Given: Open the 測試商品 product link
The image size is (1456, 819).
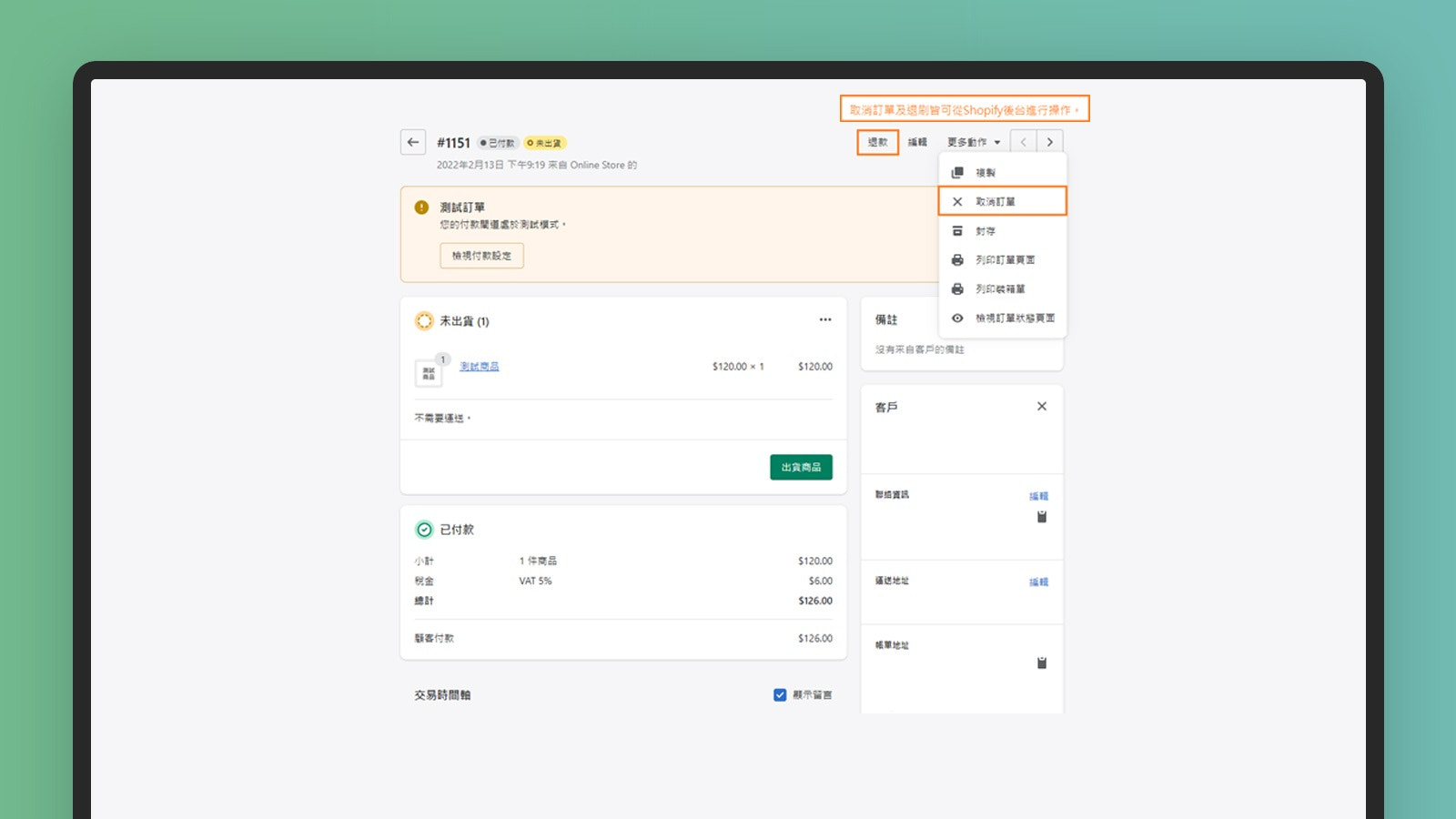Looking at the screenshot, I should (480, 367).
